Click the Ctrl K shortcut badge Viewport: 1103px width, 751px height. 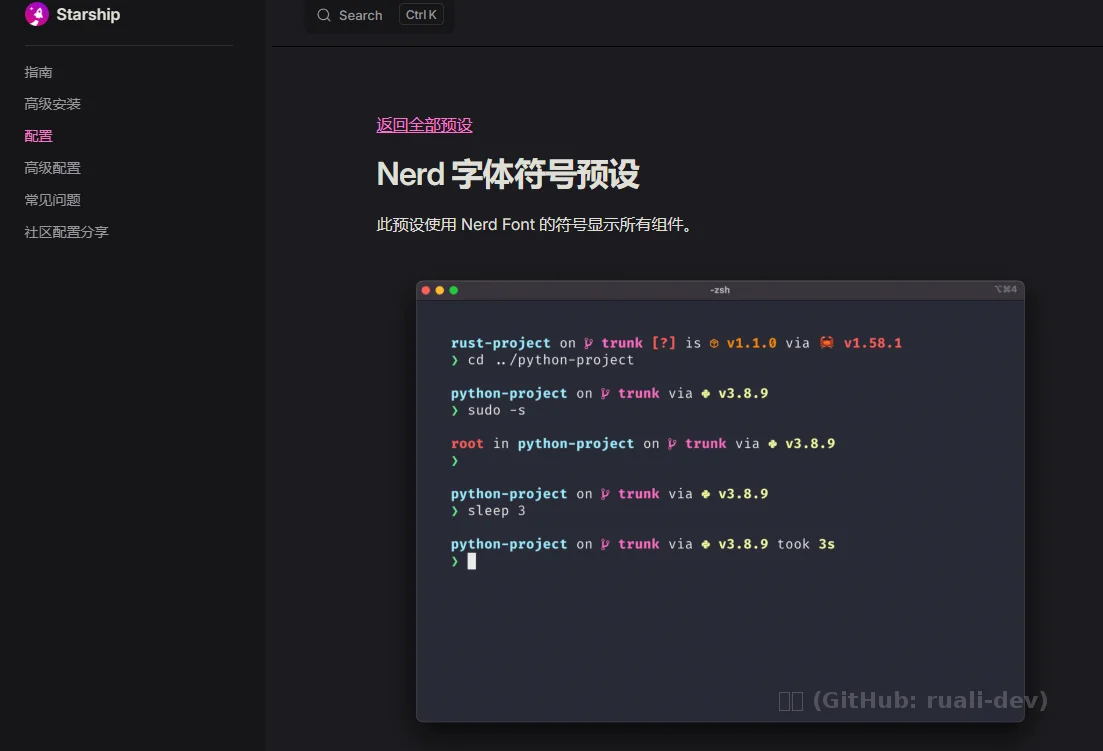pos(421,15)
